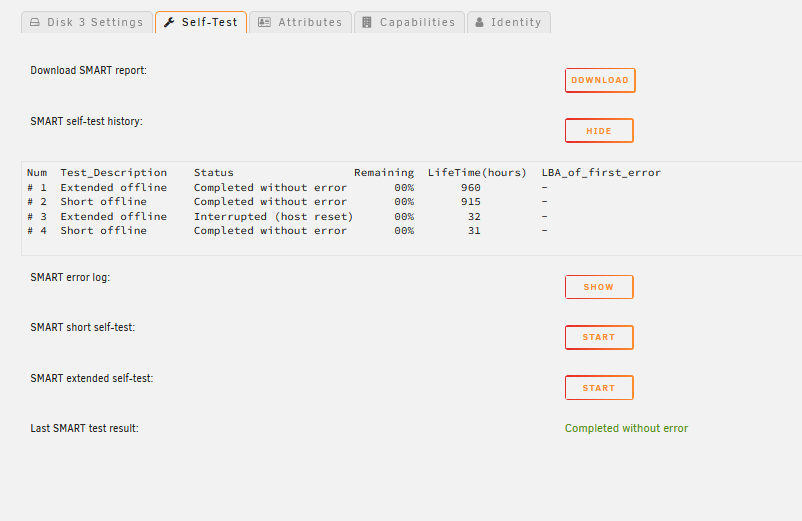Click the disk icon on Disk 3 Settings tab
The image size is (802, 521).
point(35,22)
